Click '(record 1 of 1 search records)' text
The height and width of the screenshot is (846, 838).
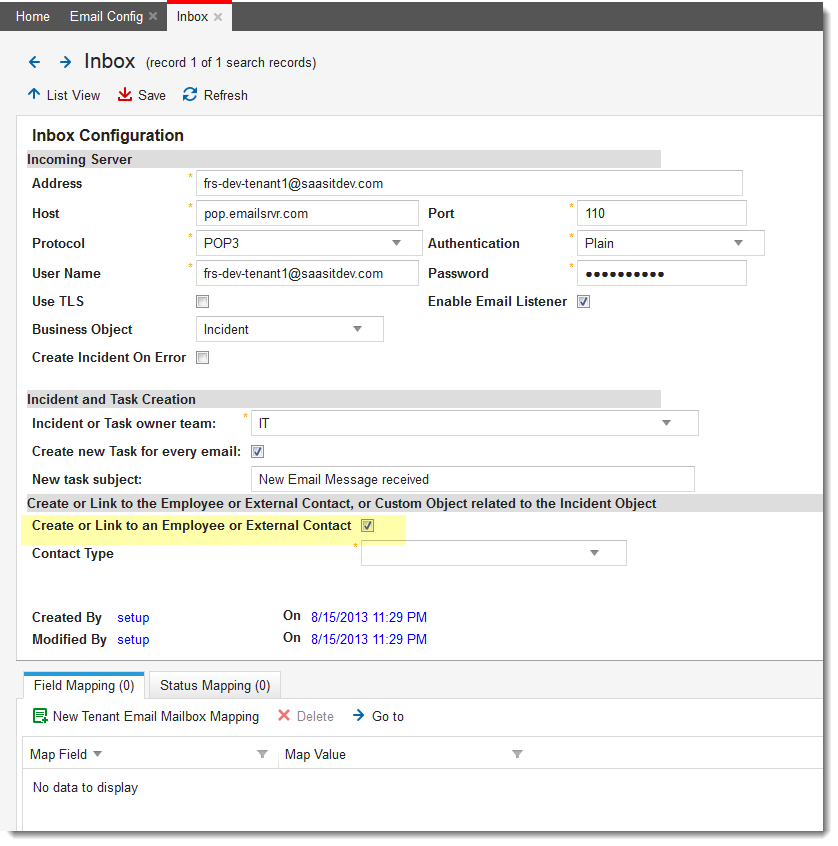[x=231, y=63]
